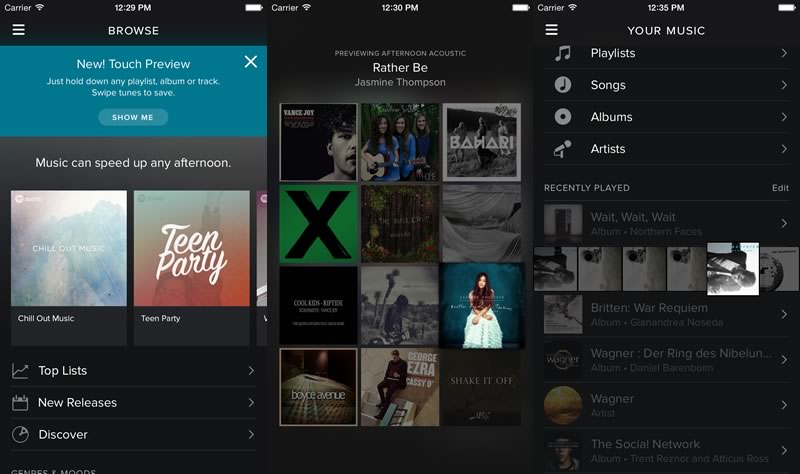Viewport: 800px width, 474px height.
Task: Open Artists in Your Music
Action: coord(667,149)
